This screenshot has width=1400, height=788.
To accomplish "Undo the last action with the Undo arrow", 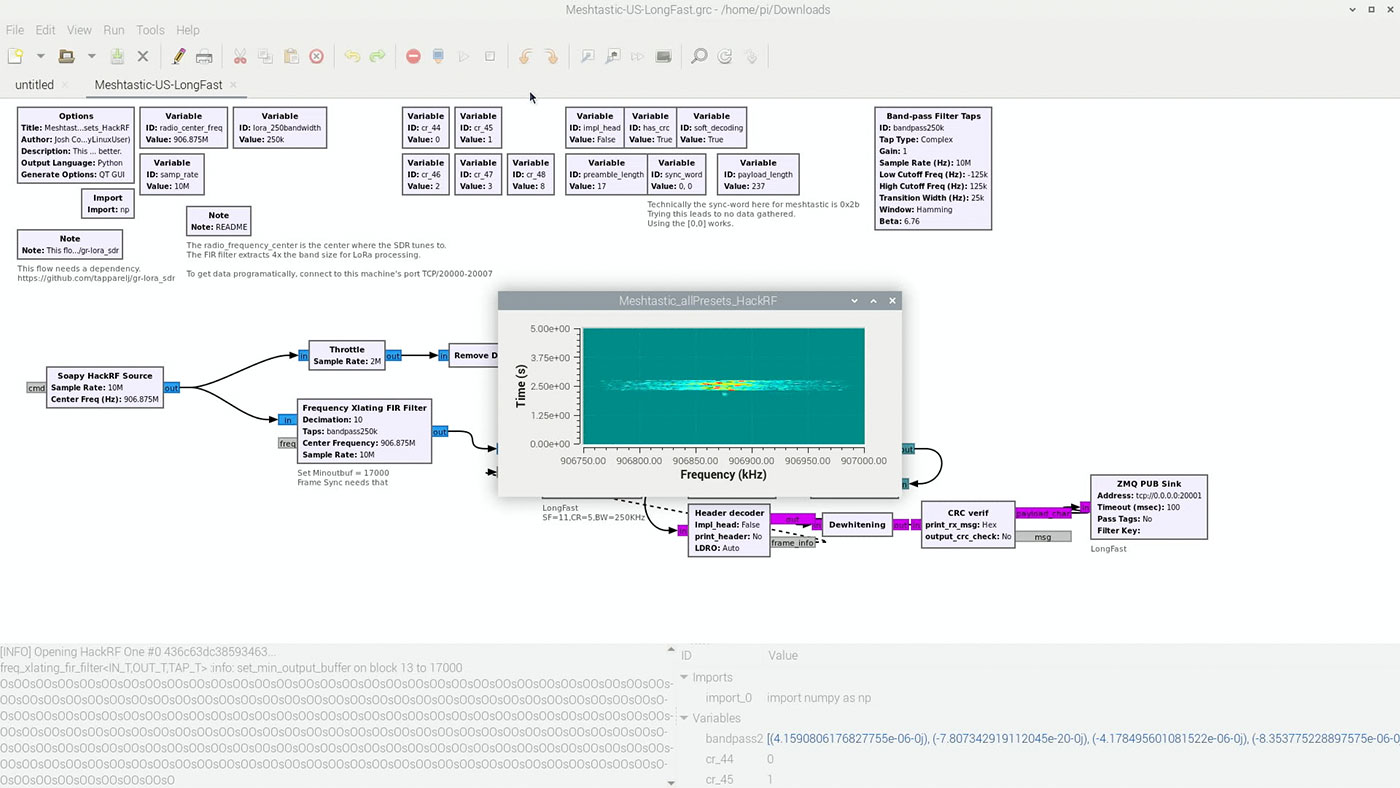I will 352,57.
